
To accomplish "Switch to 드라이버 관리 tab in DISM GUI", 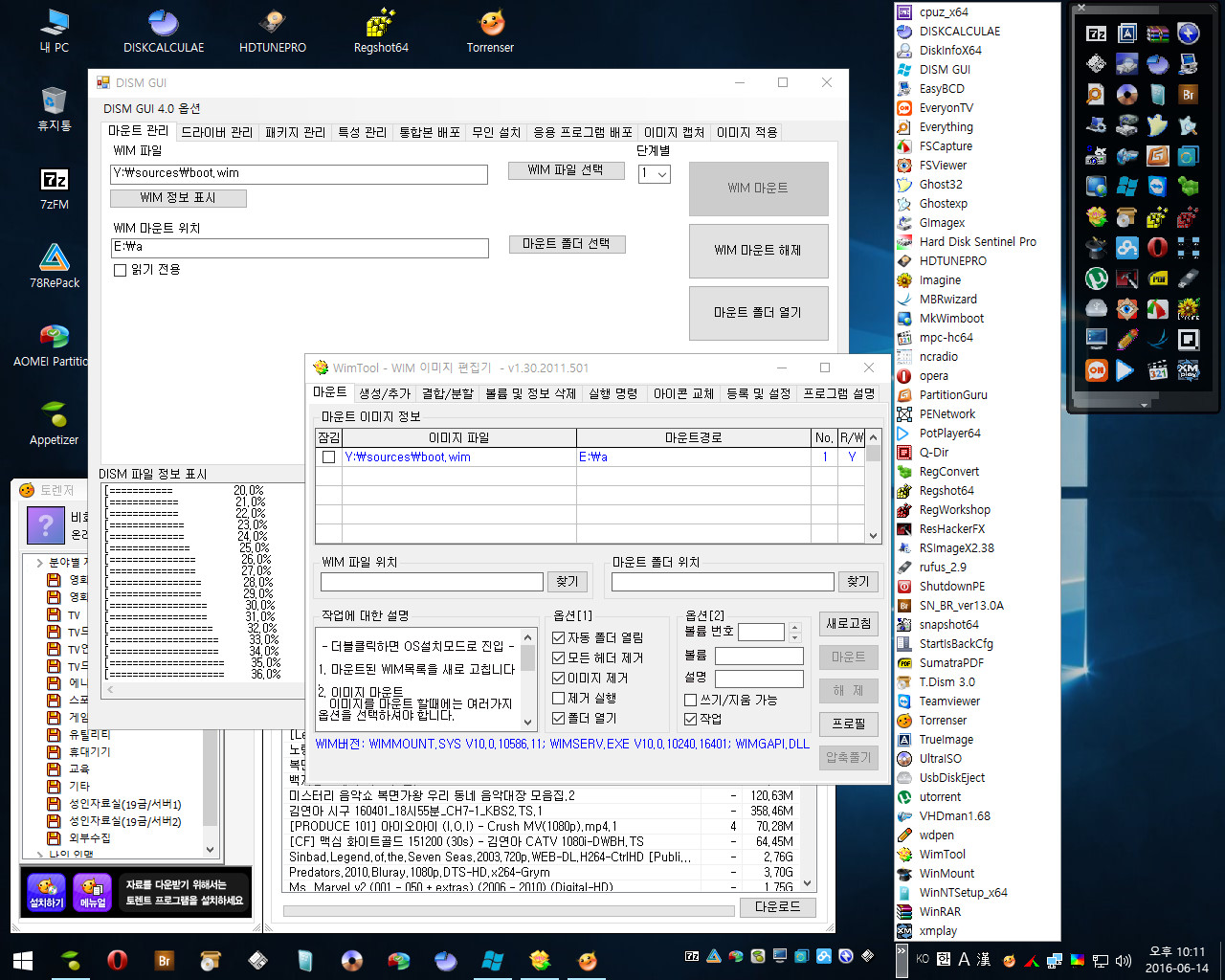I will point(217,132).
